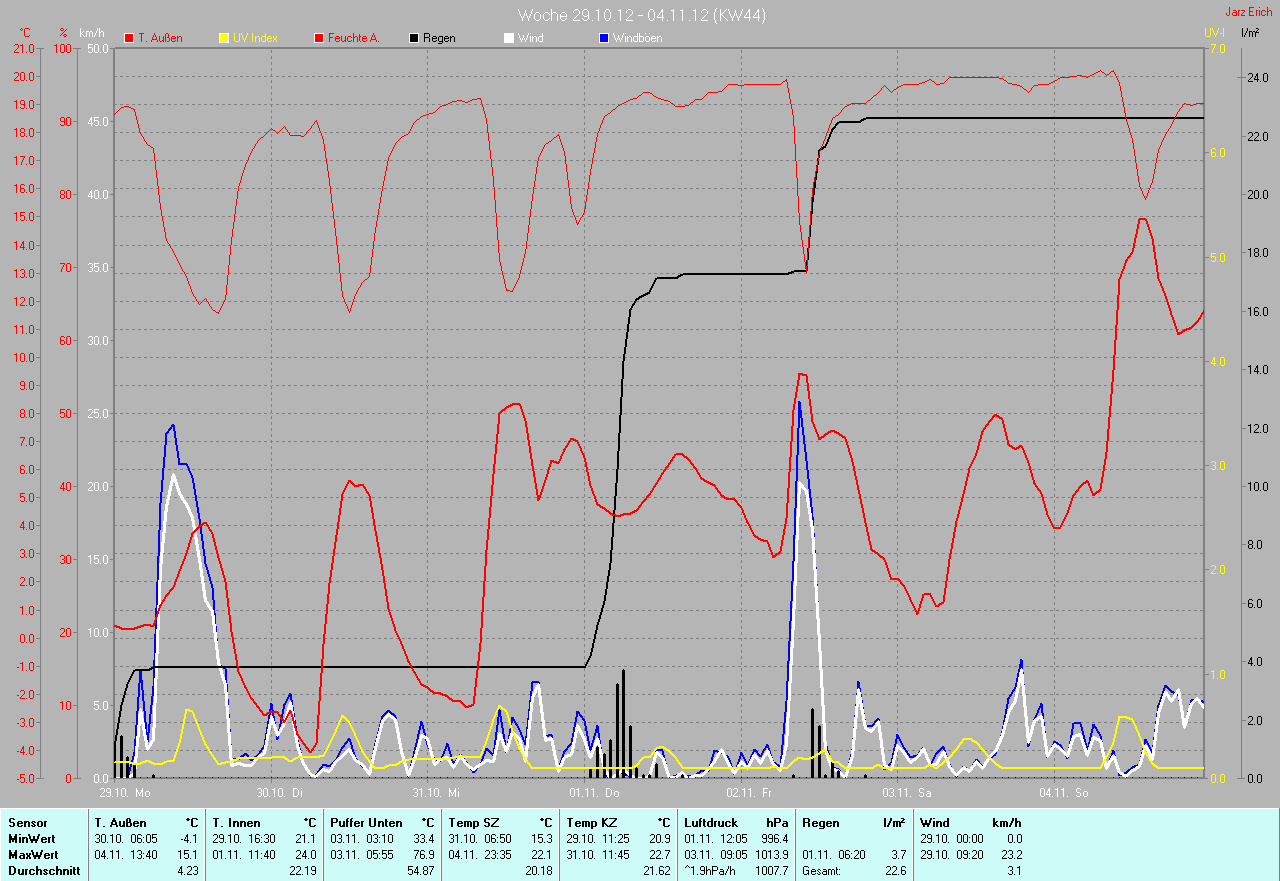The width and height of the screenshot is (1280, 881).
Task: Click the black Regen legend swatch
Action: pos(415,38)
